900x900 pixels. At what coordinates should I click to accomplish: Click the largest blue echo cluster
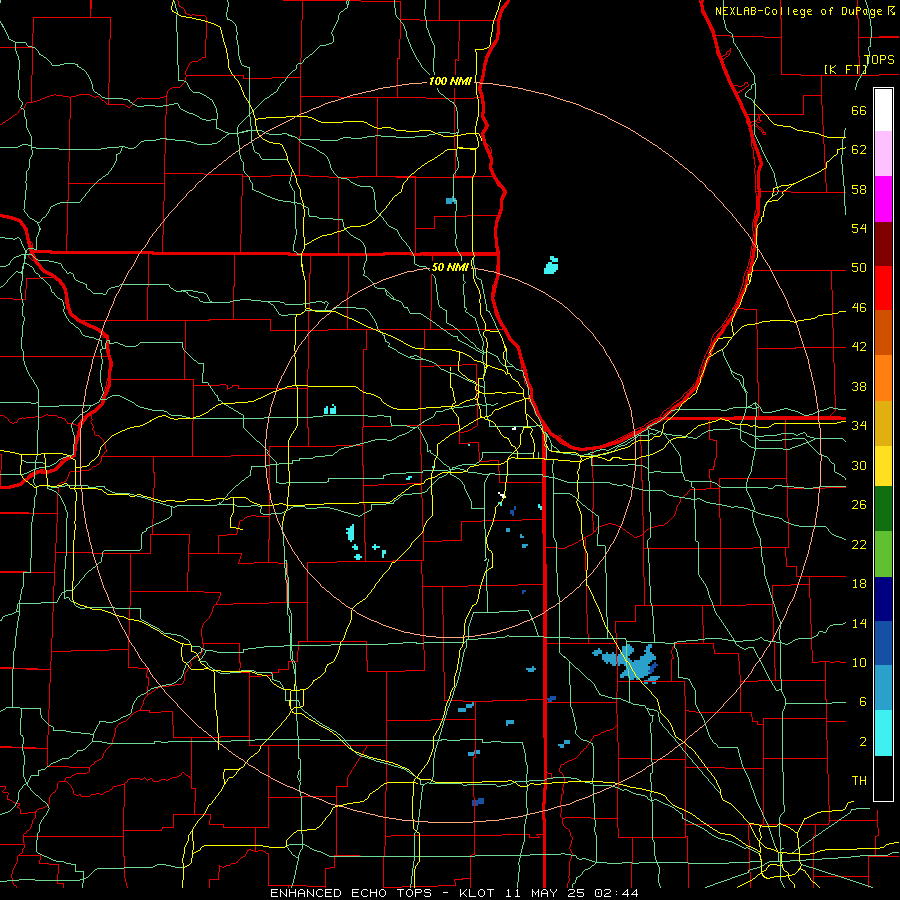click(x=631, y=663)
